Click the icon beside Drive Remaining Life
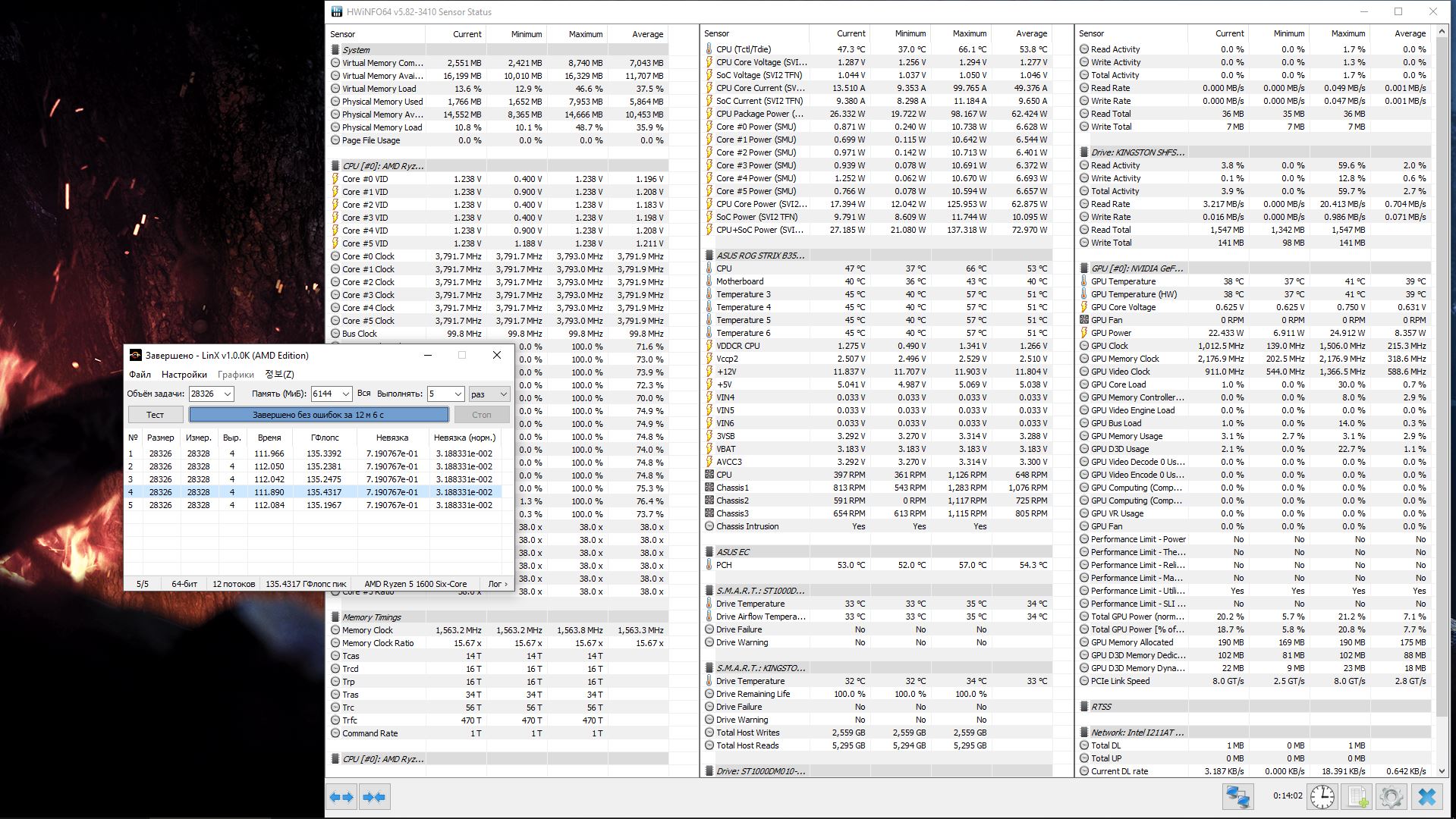 coord(709,694)
